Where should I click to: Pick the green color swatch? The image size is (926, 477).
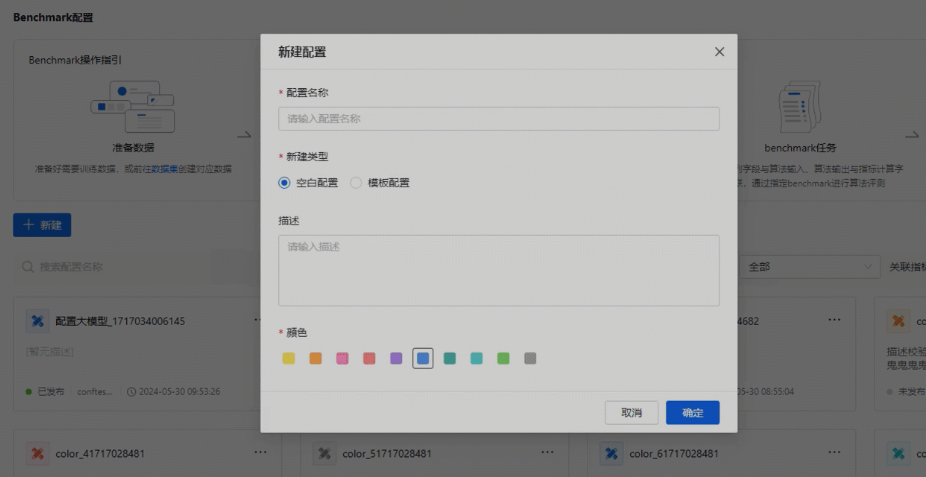point(503,358)
